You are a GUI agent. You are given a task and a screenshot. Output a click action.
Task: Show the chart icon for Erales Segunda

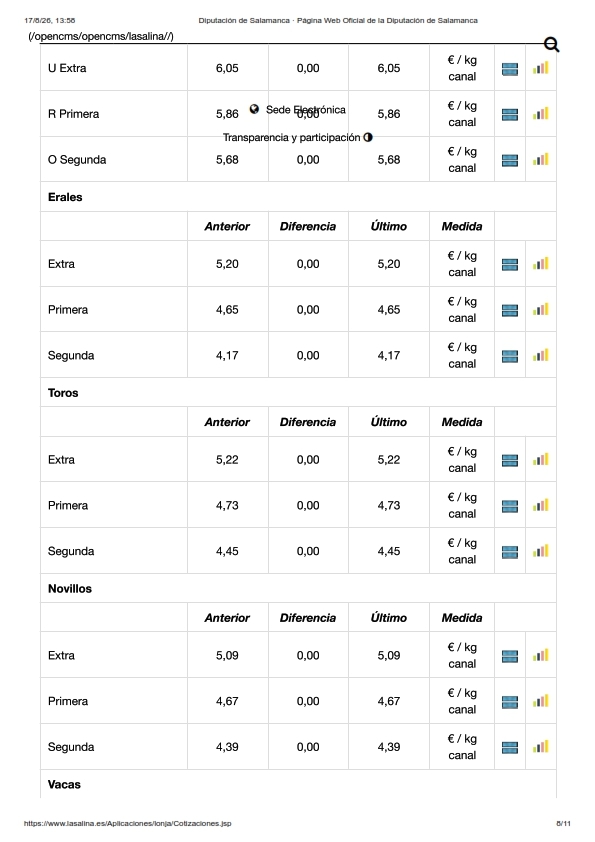pyautogui.click(x=541, y=355)
